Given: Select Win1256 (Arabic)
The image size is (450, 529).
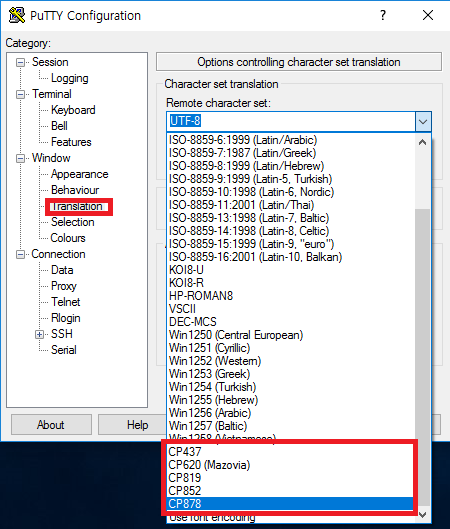Looking at the screenshot, I should click(x=291, y=413).
